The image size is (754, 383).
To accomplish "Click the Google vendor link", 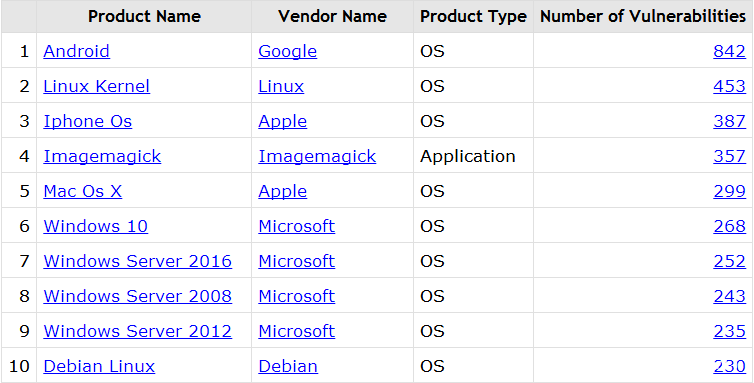I will tap(288, 51).
